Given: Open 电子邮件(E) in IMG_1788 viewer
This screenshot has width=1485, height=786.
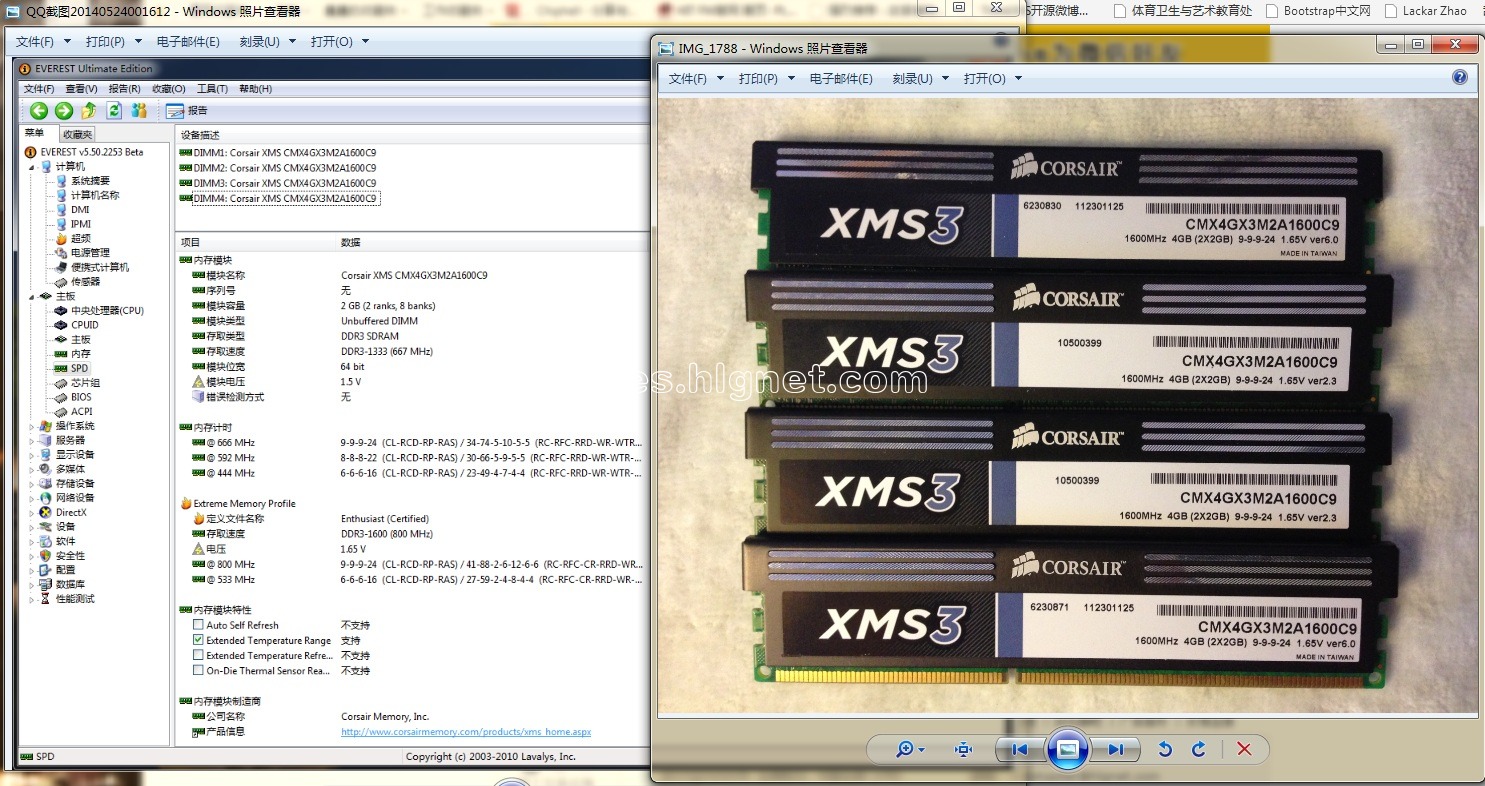Looking at the screenshot, I should coord(841,78).
